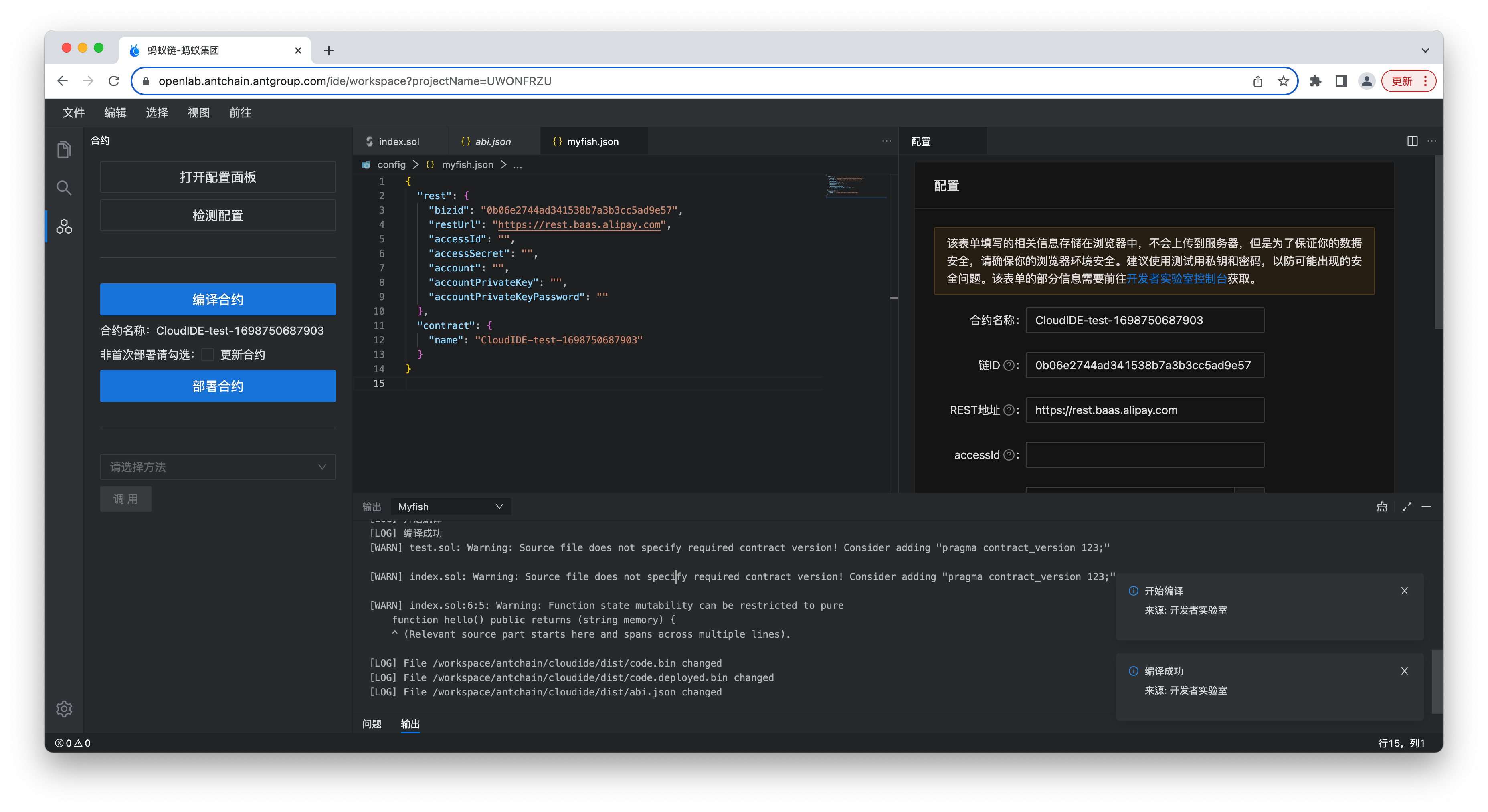Screen dimensions: 1488x812
Task: Open the editor more actions ellipsis menu
Action: (x=886, y=141)
